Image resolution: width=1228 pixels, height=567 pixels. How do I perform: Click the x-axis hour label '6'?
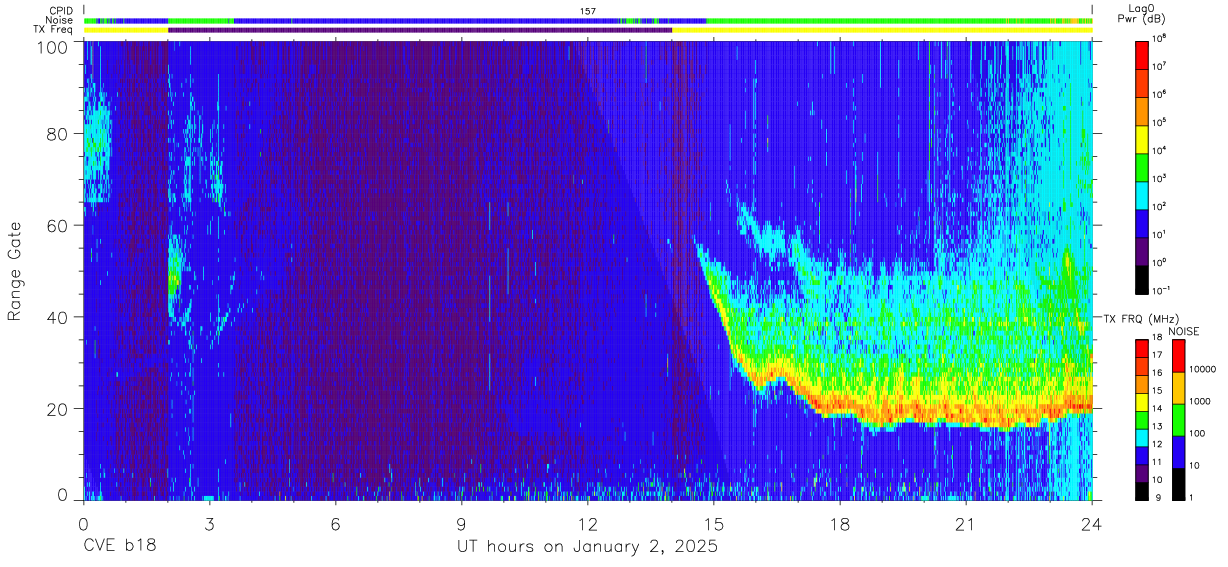click(x=335, y=524)
